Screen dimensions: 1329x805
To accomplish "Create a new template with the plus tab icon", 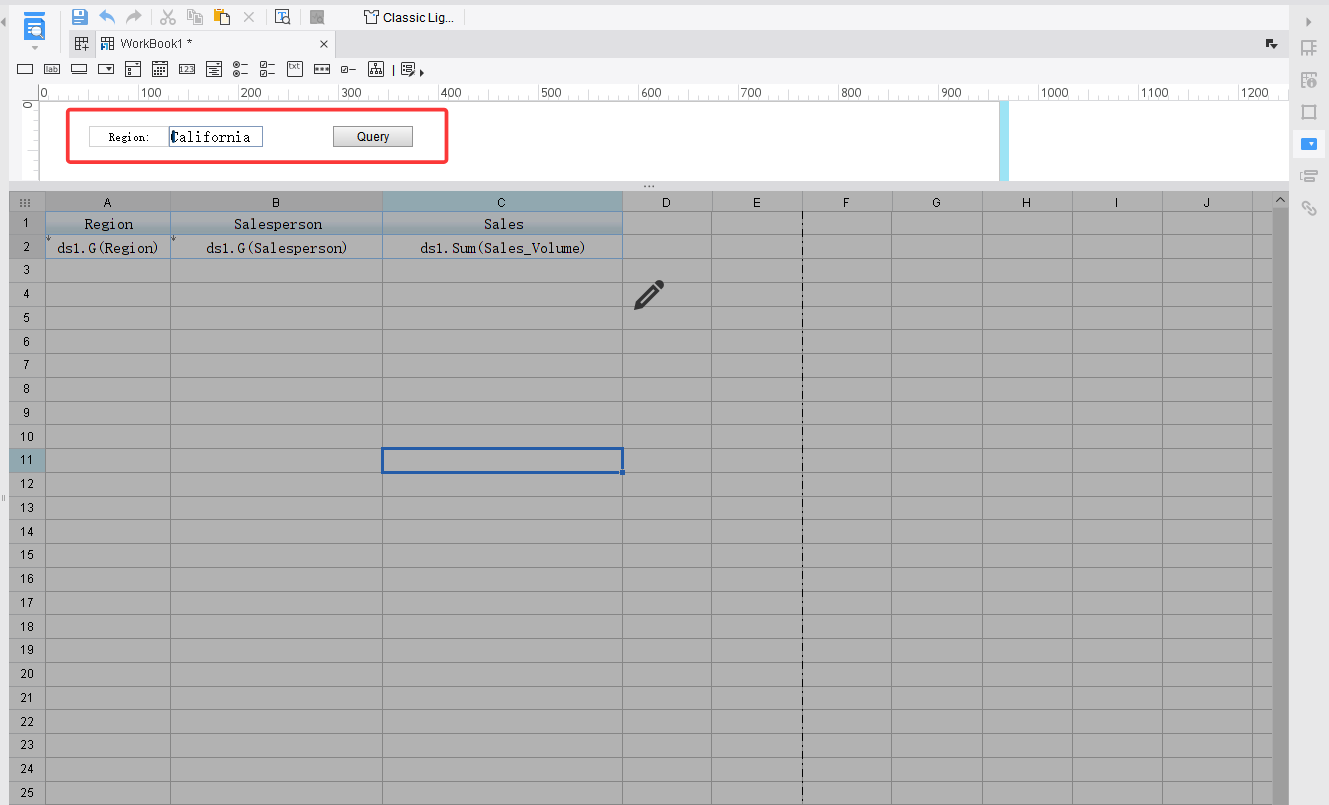I will click(81, 43).
